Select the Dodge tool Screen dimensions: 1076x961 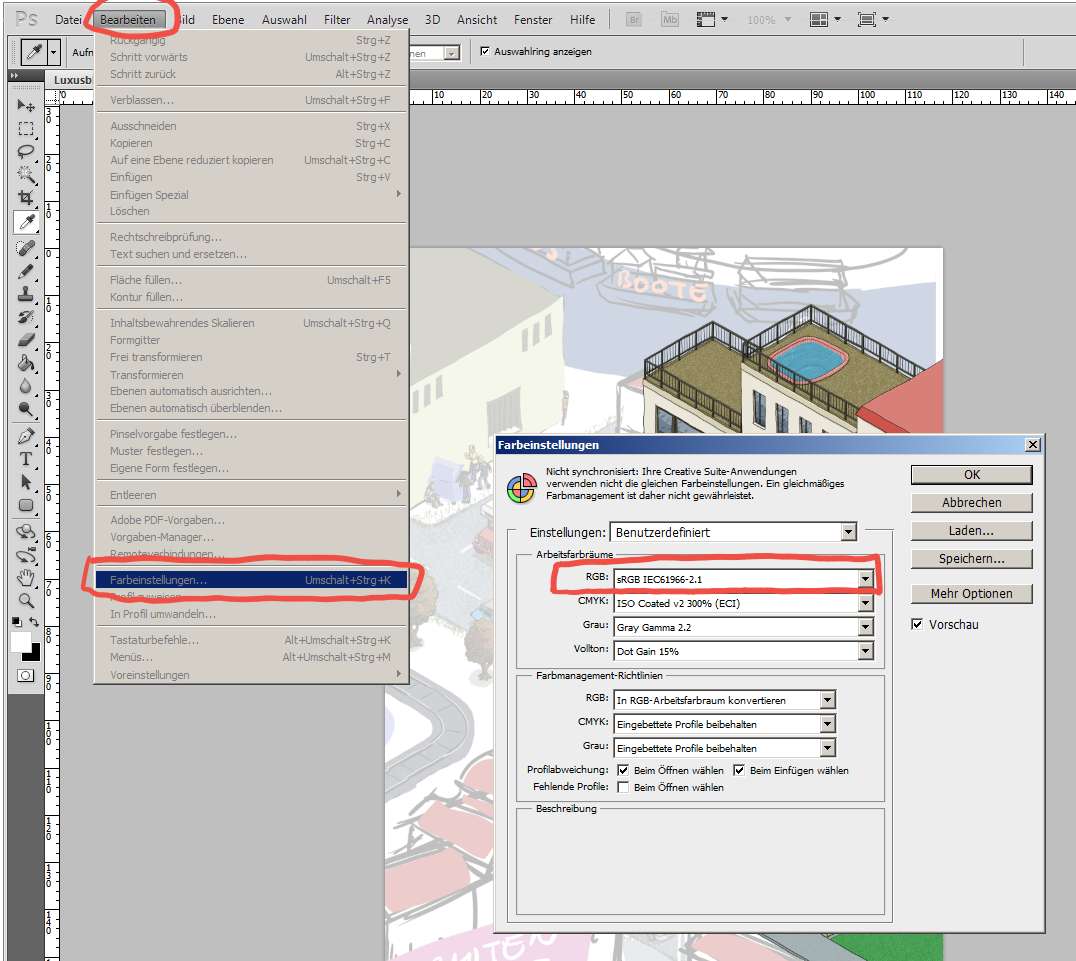point(26,409)
